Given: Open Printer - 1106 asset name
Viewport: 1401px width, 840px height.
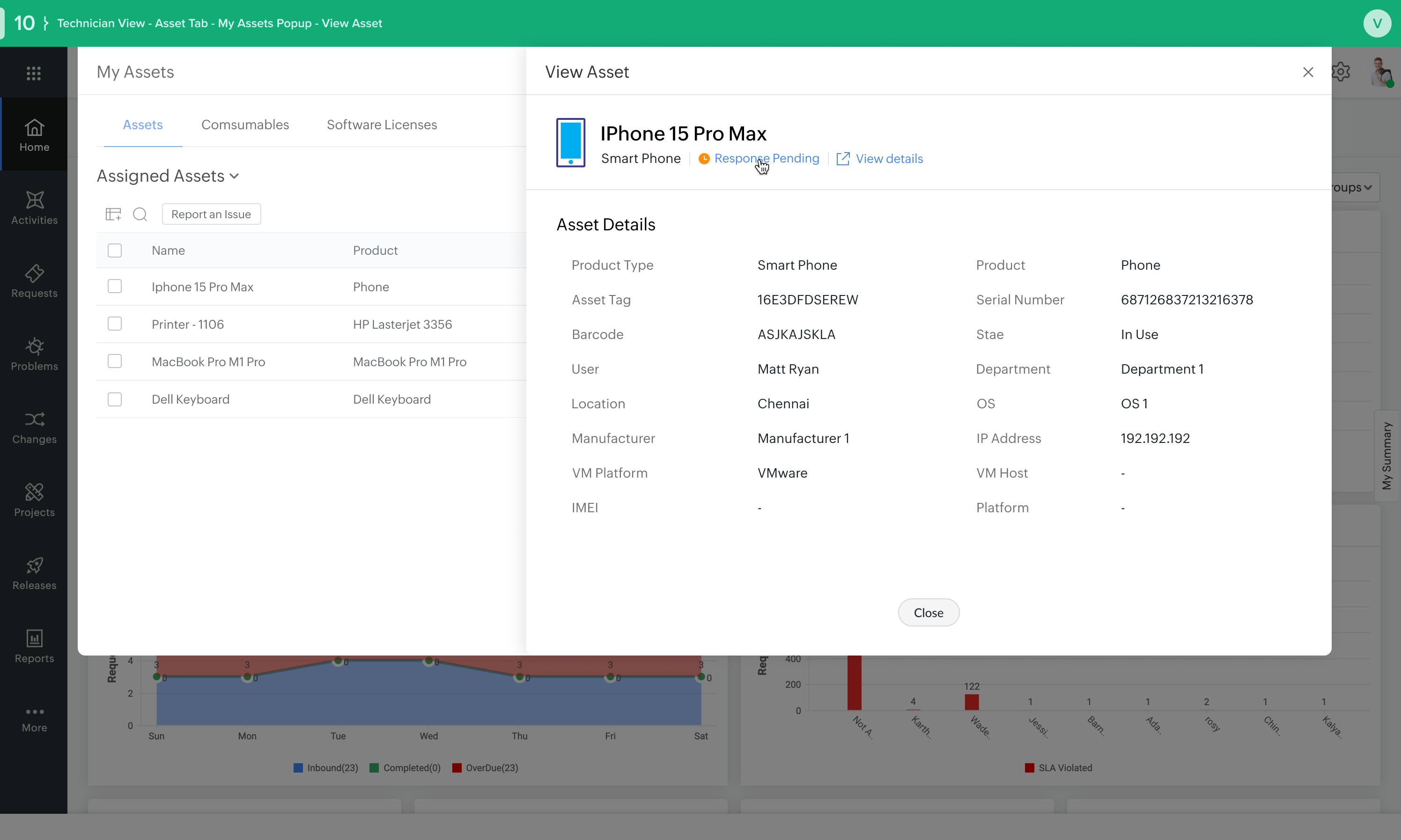Looking at the screenshot, I should [x=187, y=324].
